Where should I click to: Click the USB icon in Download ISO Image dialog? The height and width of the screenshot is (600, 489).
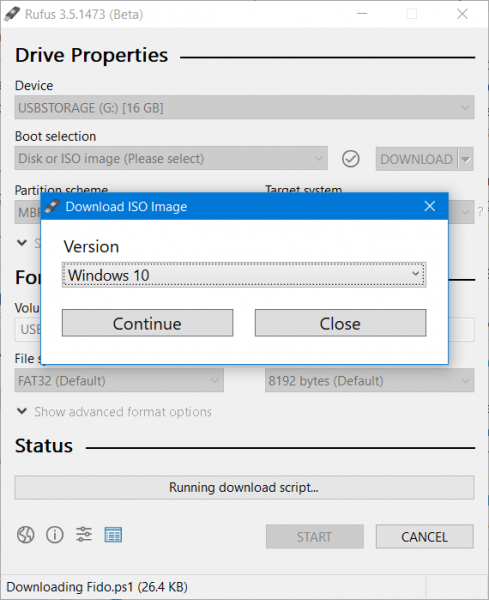(x=52, y=206)
